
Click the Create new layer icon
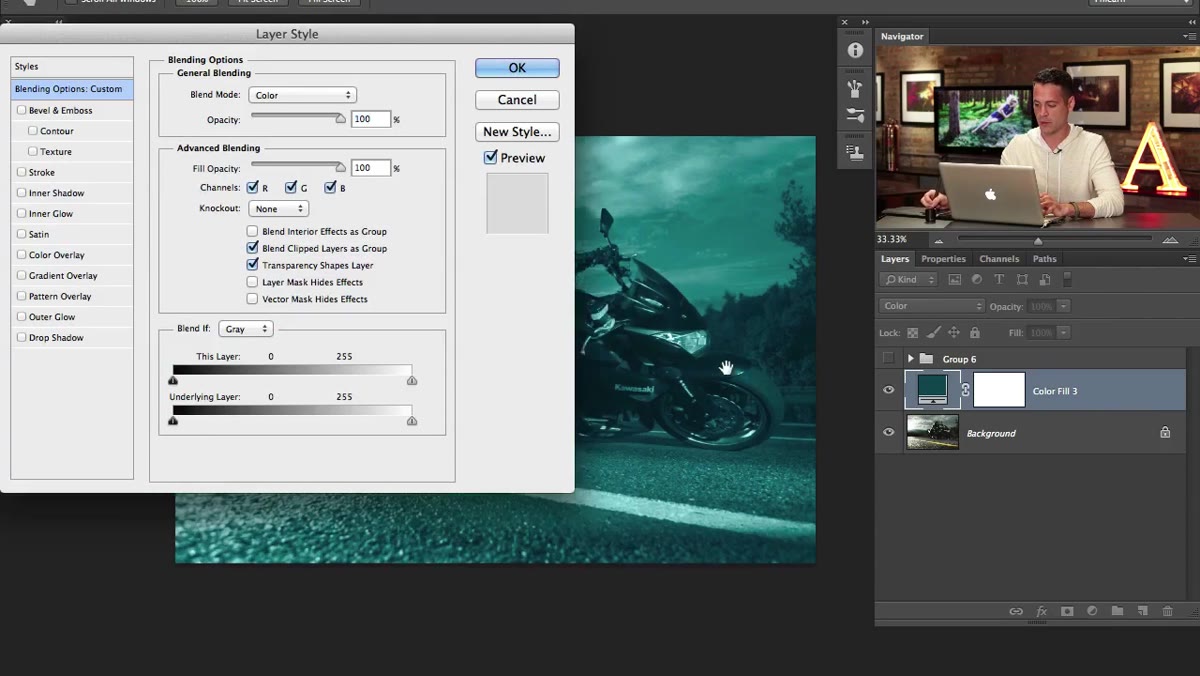click(x=1142, y=611)
